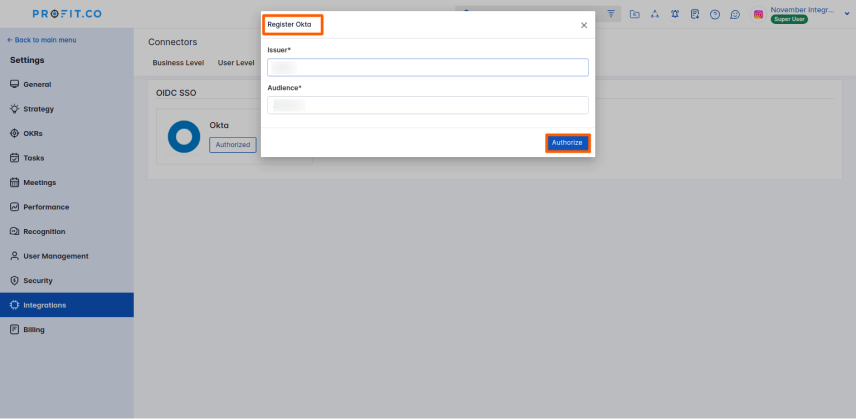Screen dimensions: 856x419
Task: Click the Okta connector name text
Action: pos(219,125)
